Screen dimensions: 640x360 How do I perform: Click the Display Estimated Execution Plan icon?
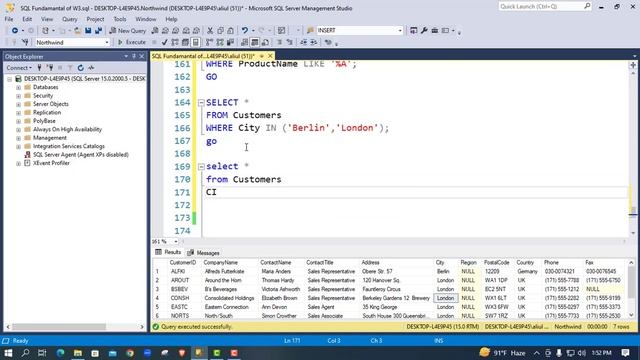[x=175, y=42]
